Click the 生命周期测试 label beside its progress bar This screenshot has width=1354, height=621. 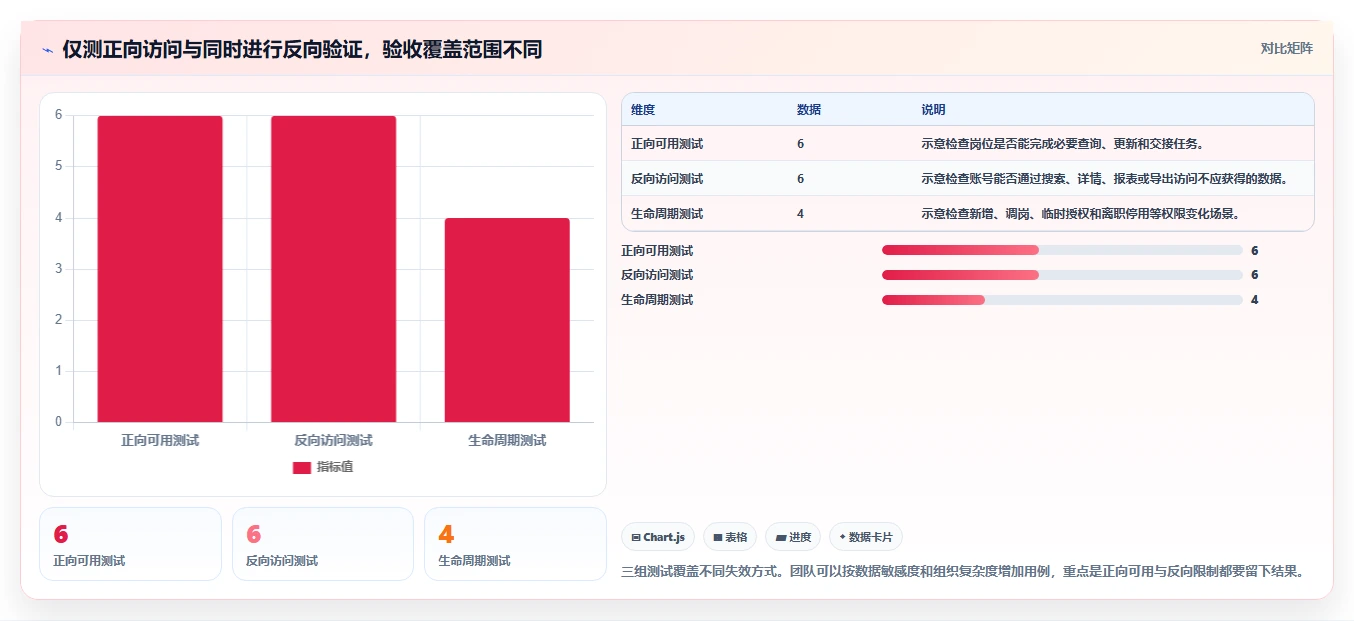[x=657, y=300]
